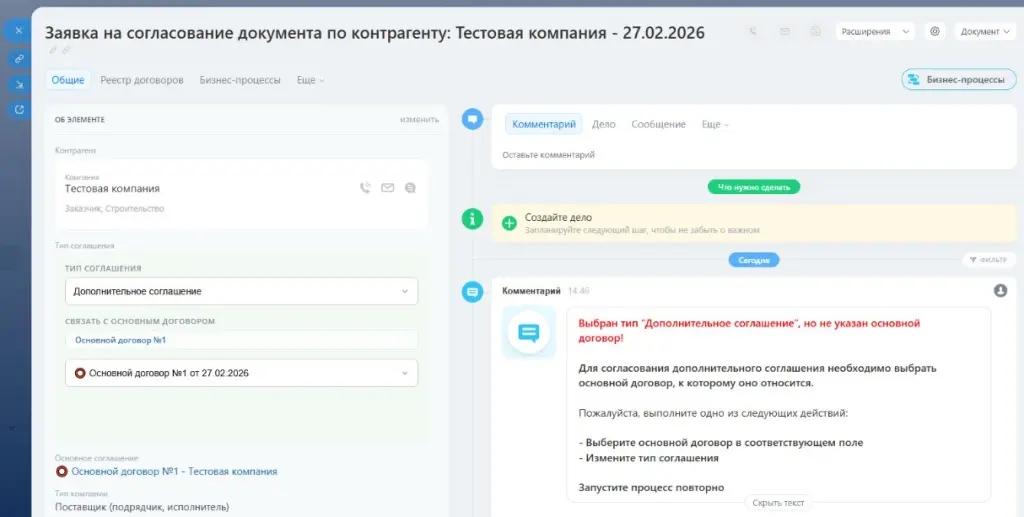Image resolution: width=1024 pixels, height=517 pixels.
Task: Click the copy link icon in left sidebar
Action: coord(18,59)
